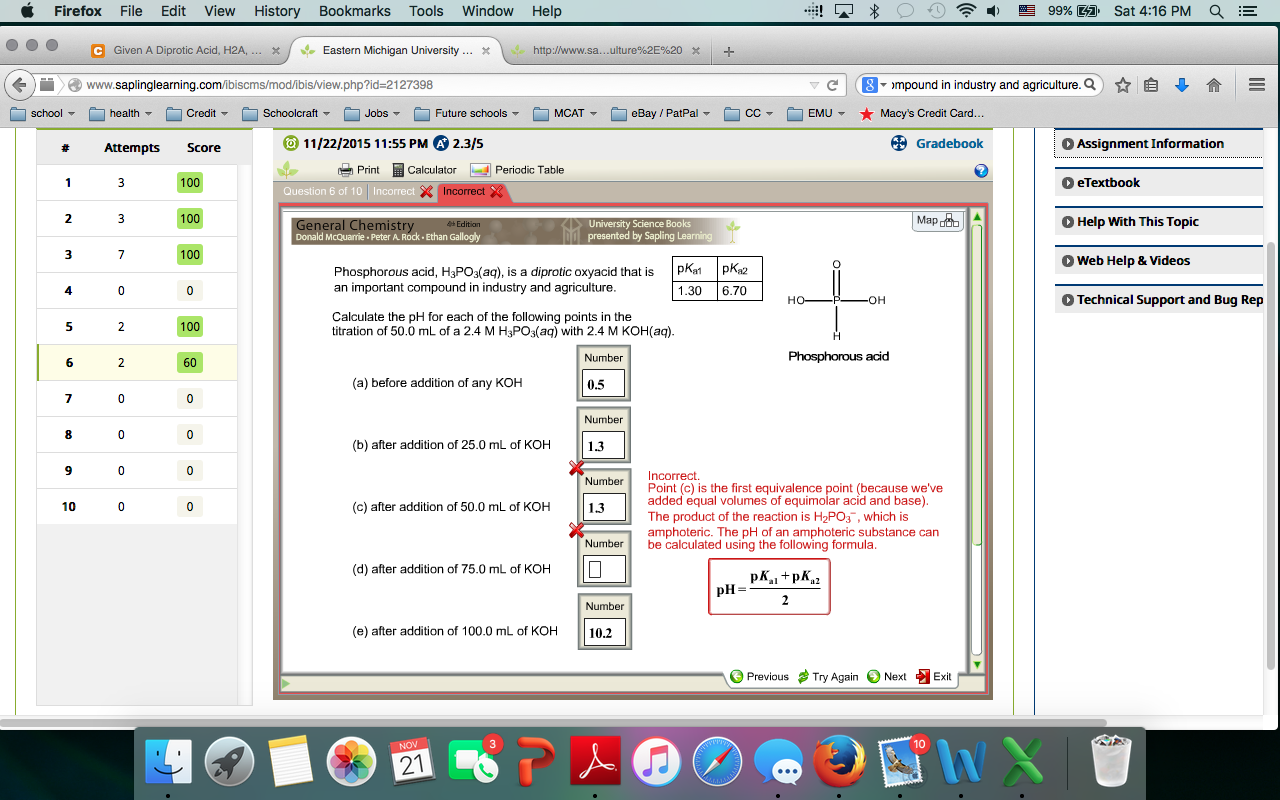This screenshot has width=1280, height=800.
Task: Click the Map button
Action: 938,220
